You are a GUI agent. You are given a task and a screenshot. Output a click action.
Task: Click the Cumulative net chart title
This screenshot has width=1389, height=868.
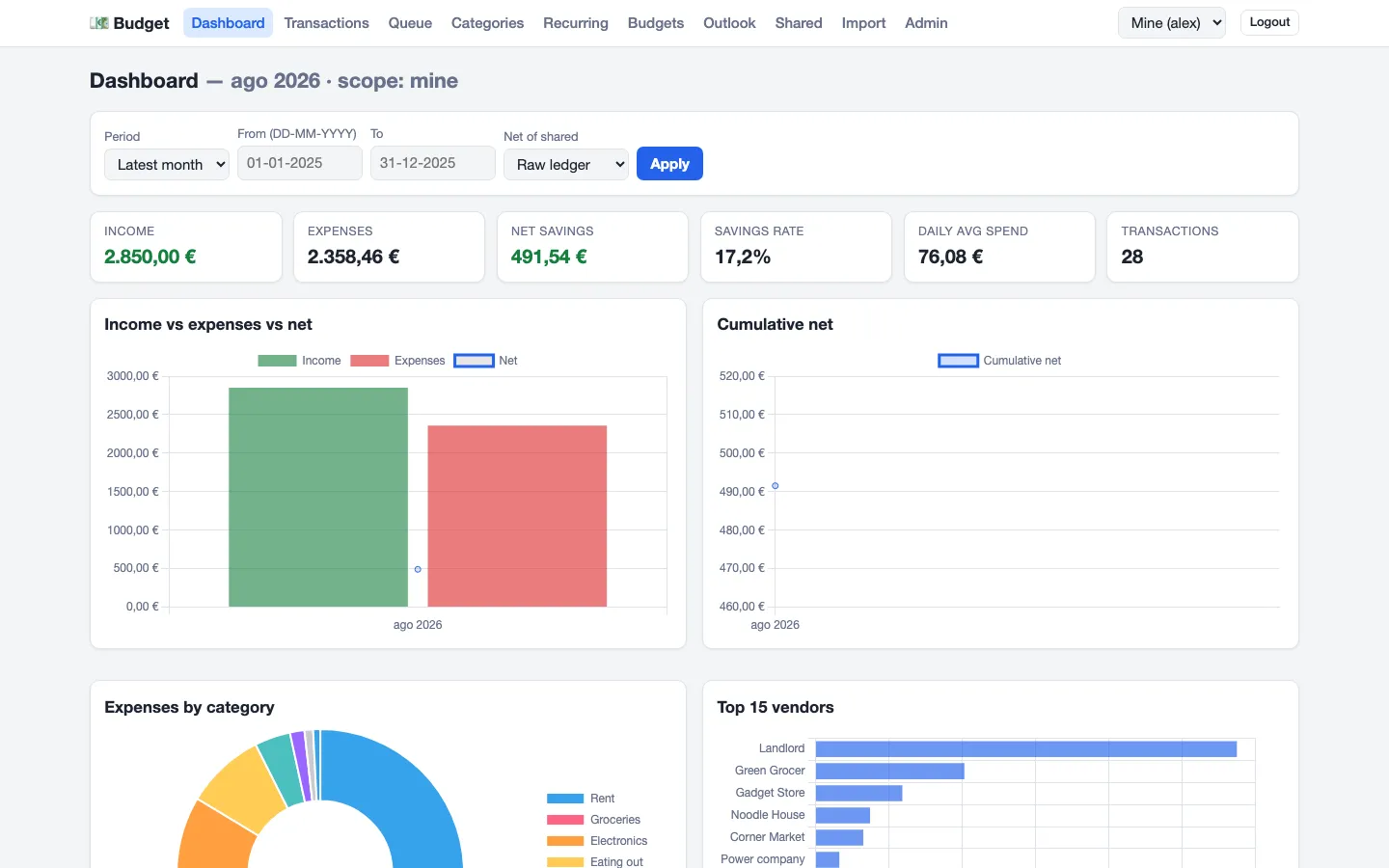click(775, 325)
